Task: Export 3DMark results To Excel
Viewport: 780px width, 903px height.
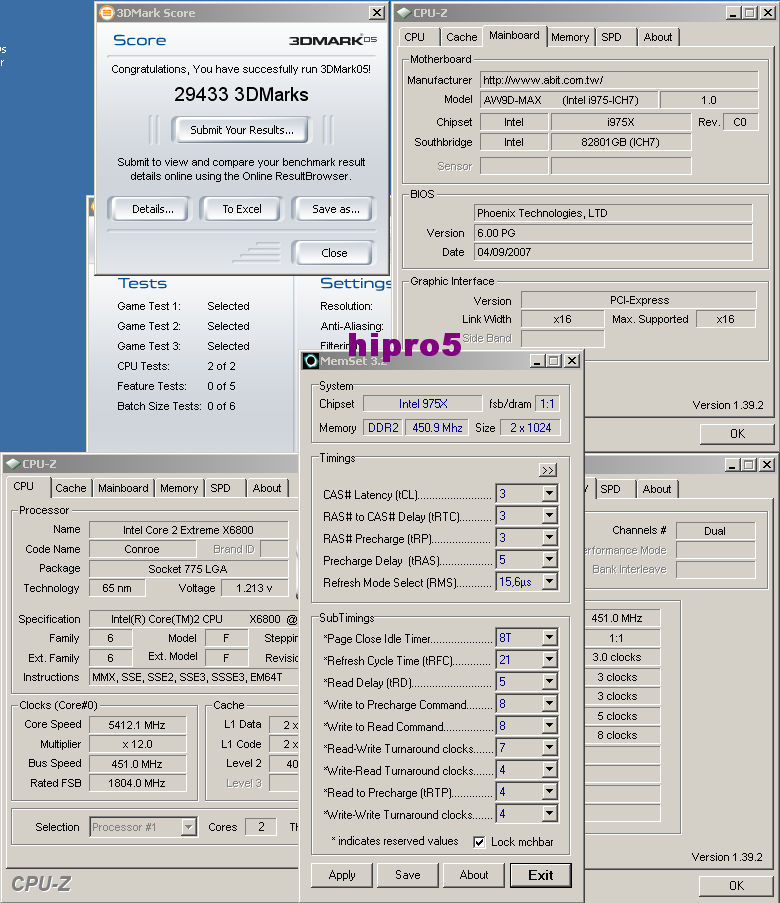Action: coord(241,209)
